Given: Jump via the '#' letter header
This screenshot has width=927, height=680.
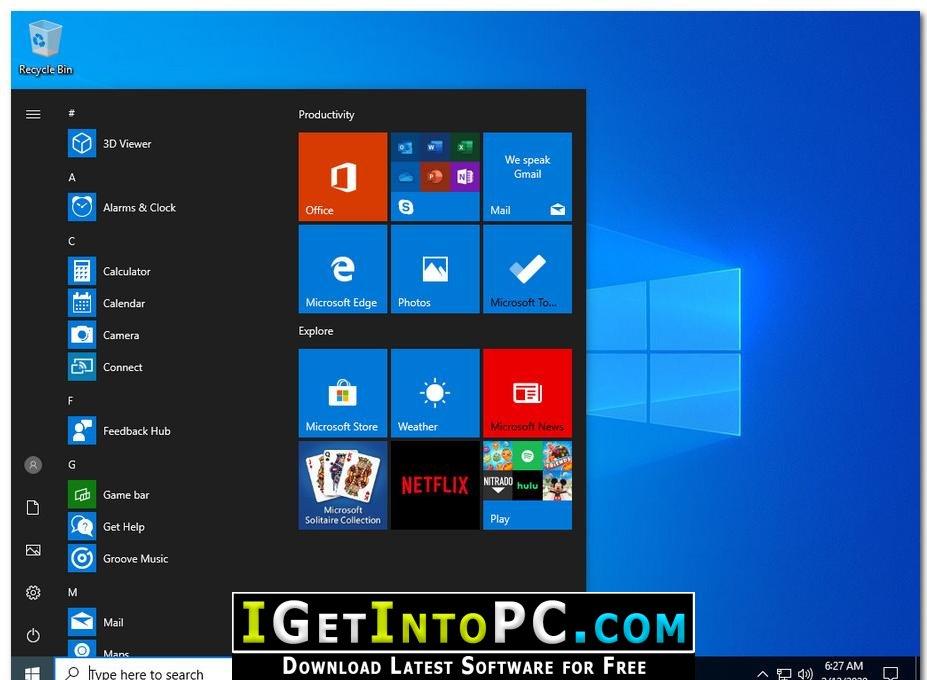Looking at the screenshot, I should 72,113.
